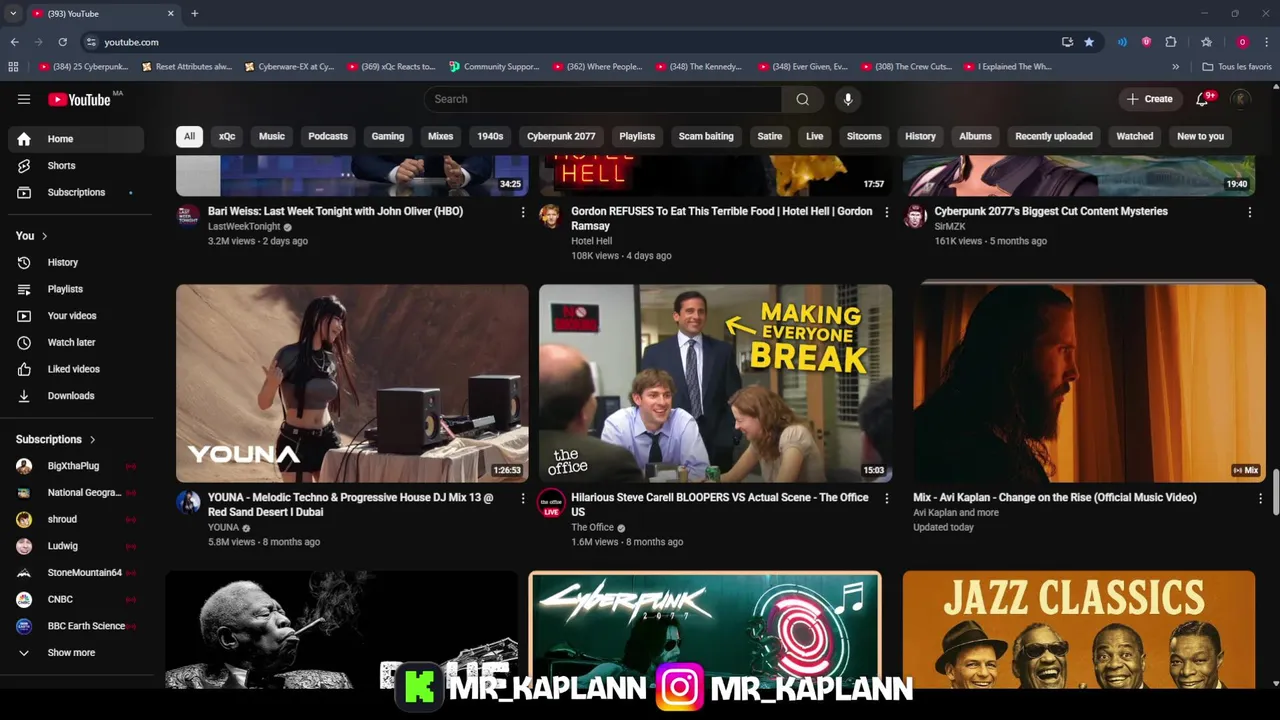Open the shroud subscription channel
The image size is (1280, 720).
[x=76, y=519]
